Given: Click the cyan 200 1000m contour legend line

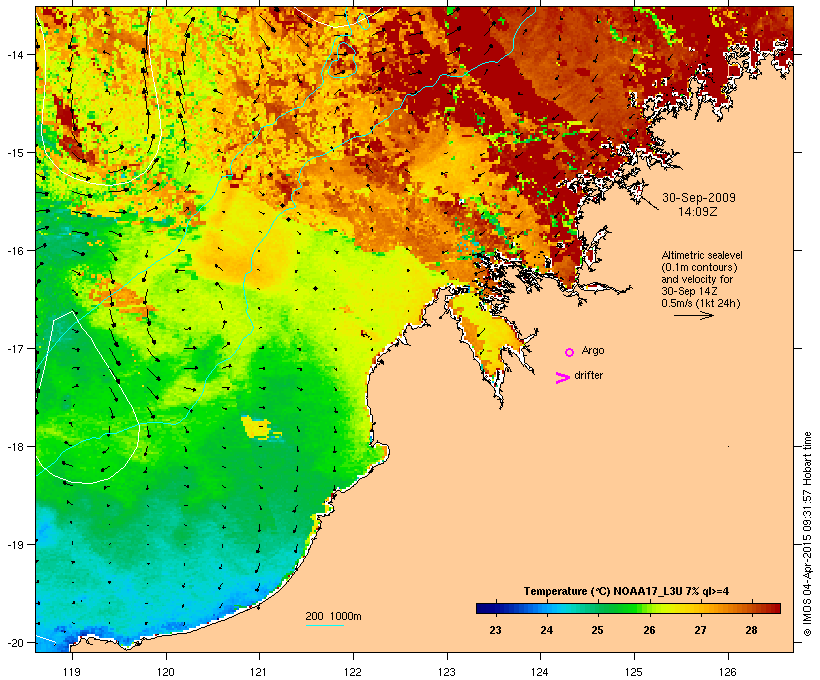Looking at the screenshot, I should [x=325, y=625].
